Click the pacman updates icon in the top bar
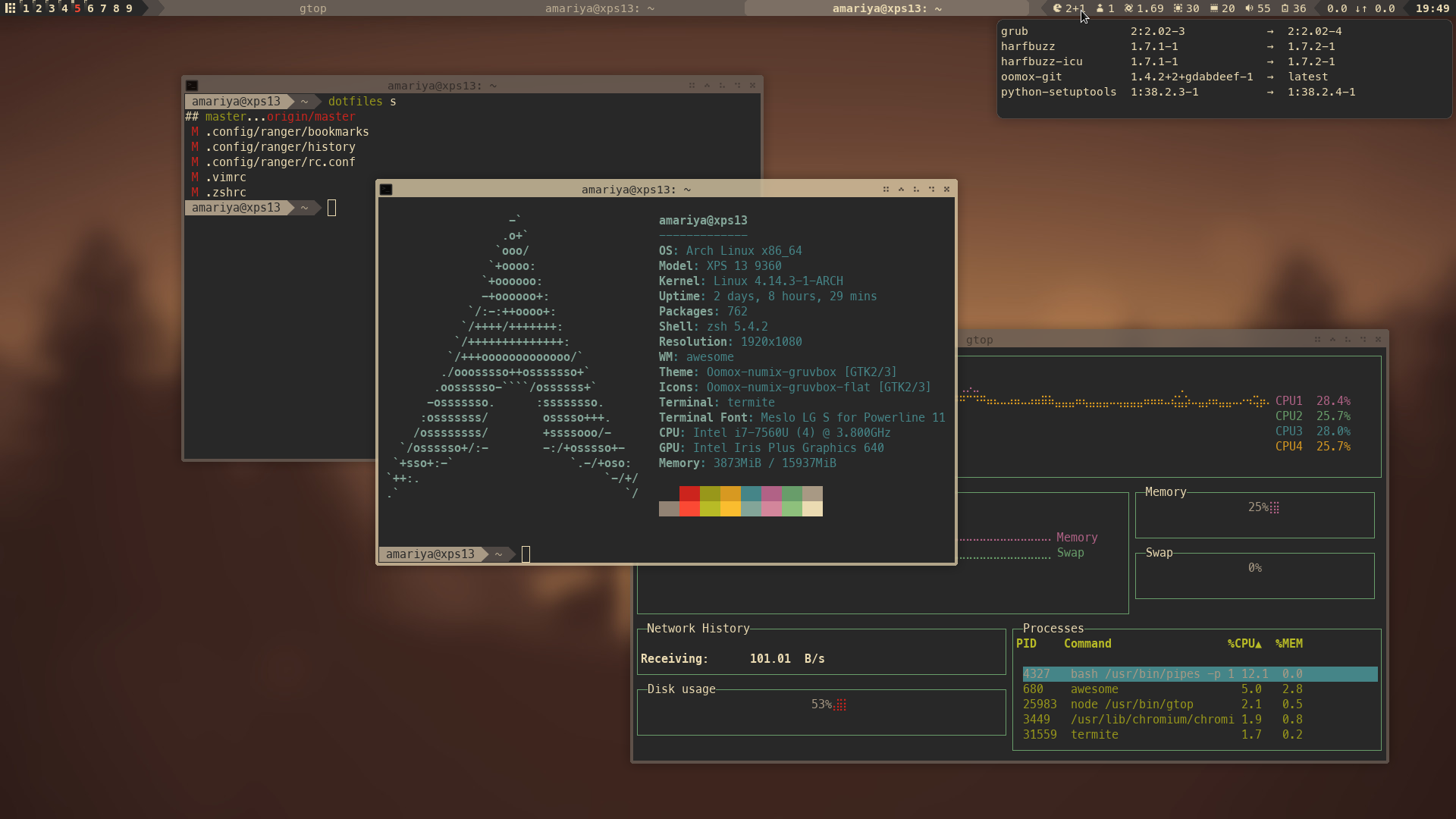This screenshot has width=1456, height=819. [1057, 8]
